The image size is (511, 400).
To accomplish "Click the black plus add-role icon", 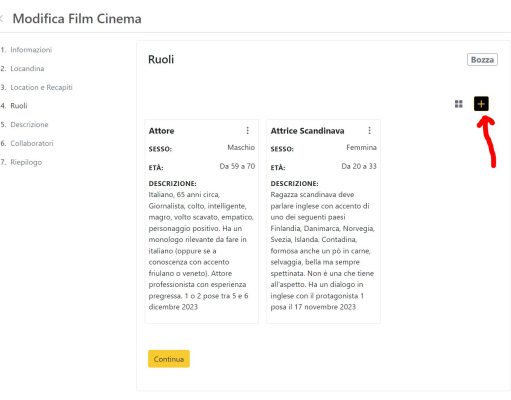I will pyautogui.click(x=481, y=104).
